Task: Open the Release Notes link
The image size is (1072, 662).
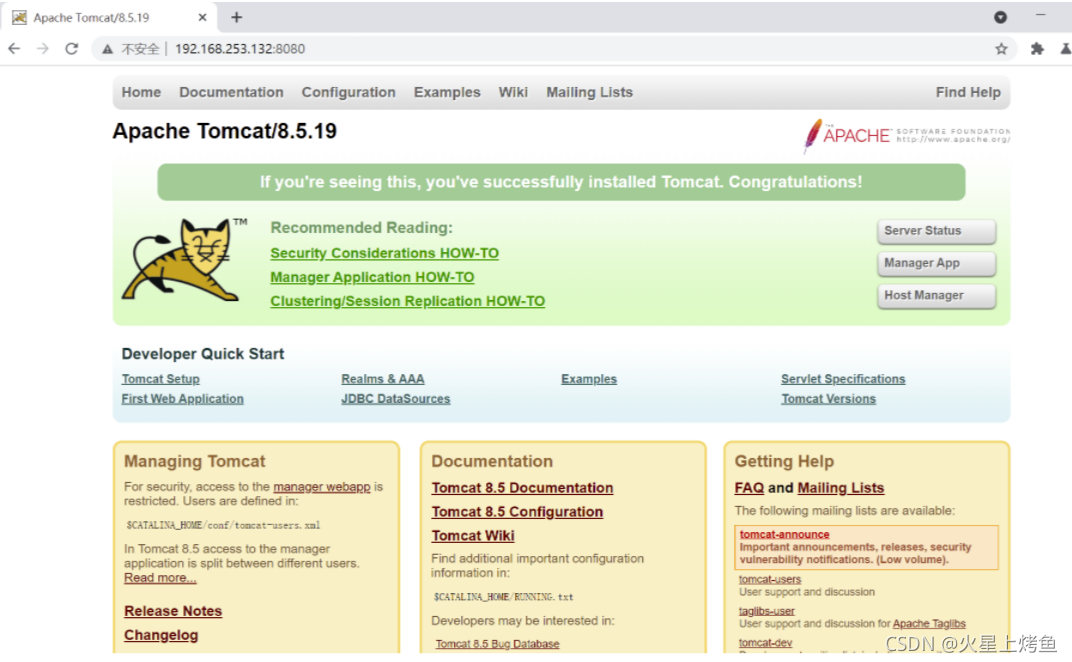Action: (173, 611)
